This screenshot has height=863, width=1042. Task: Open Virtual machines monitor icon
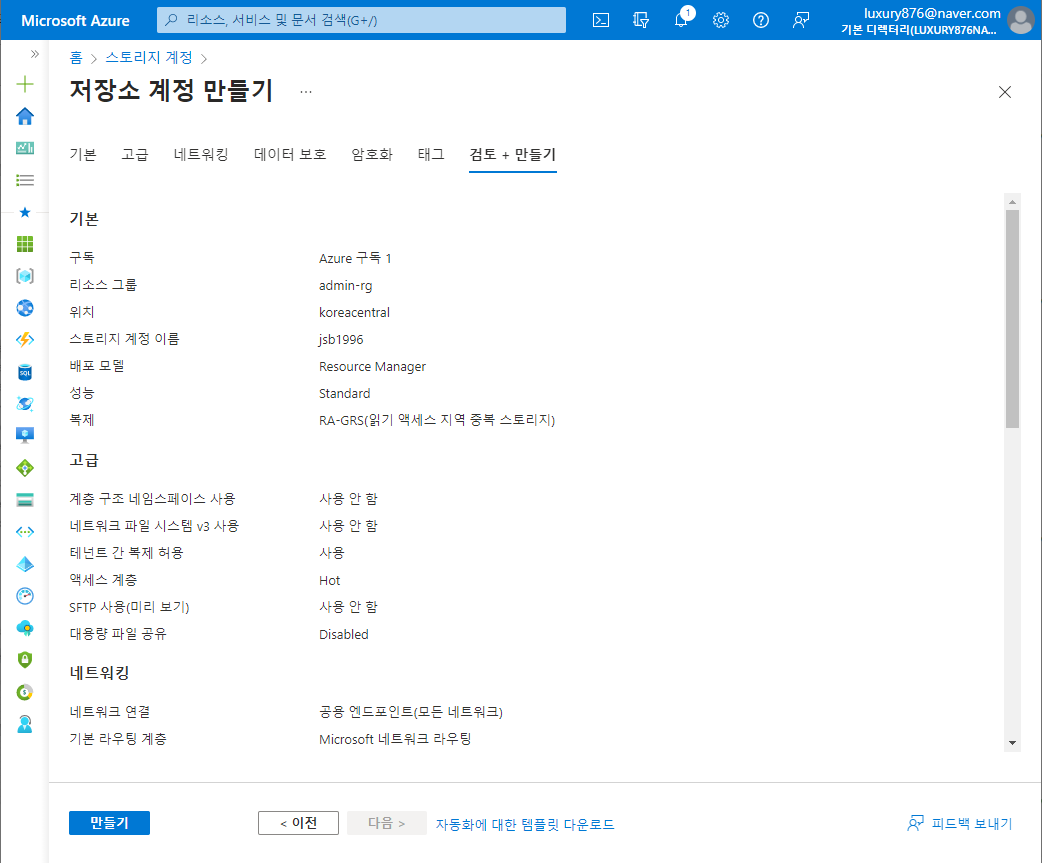25,436
